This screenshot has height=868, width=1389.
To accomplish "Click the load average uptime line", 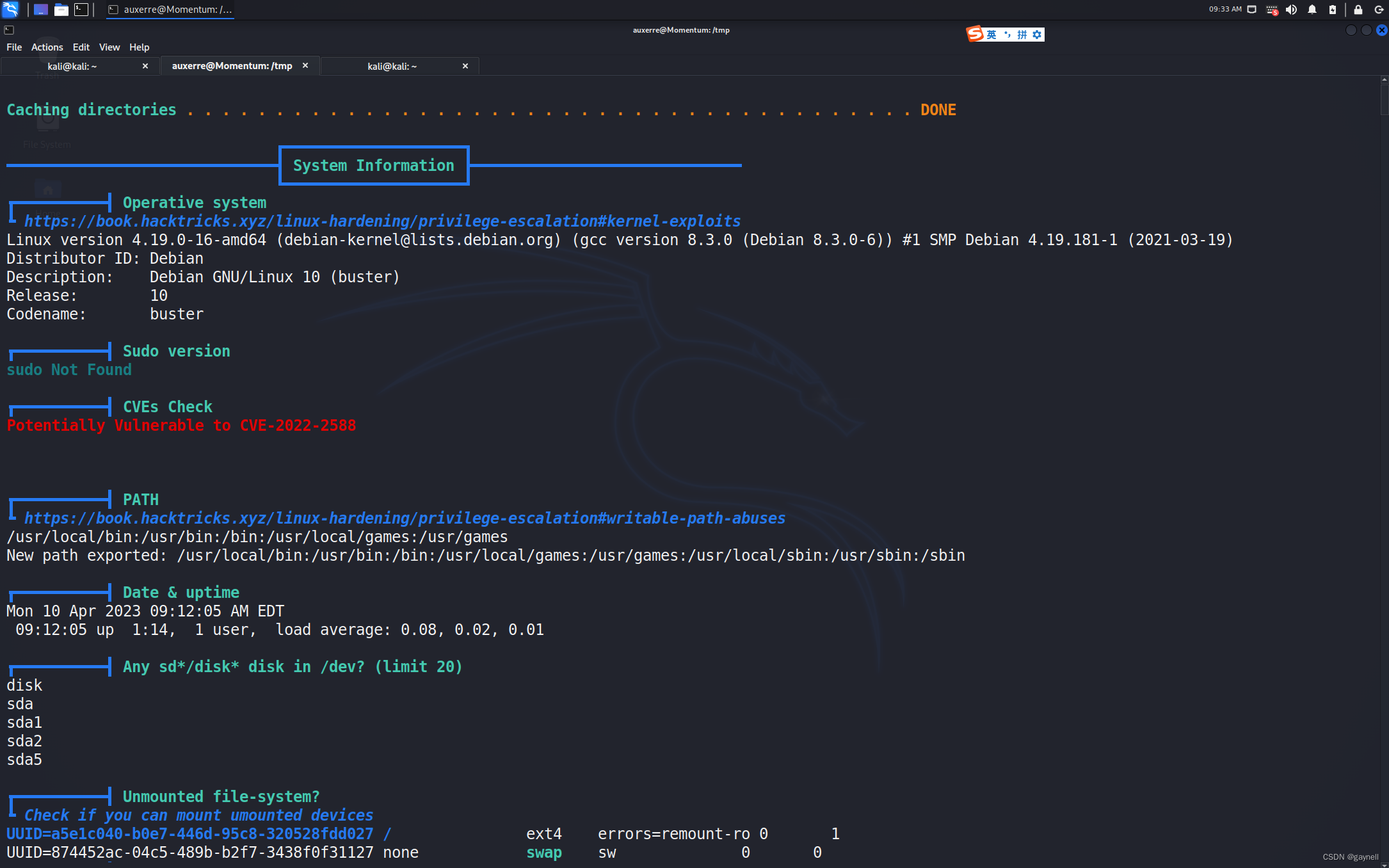I will (x=280, y=630).
